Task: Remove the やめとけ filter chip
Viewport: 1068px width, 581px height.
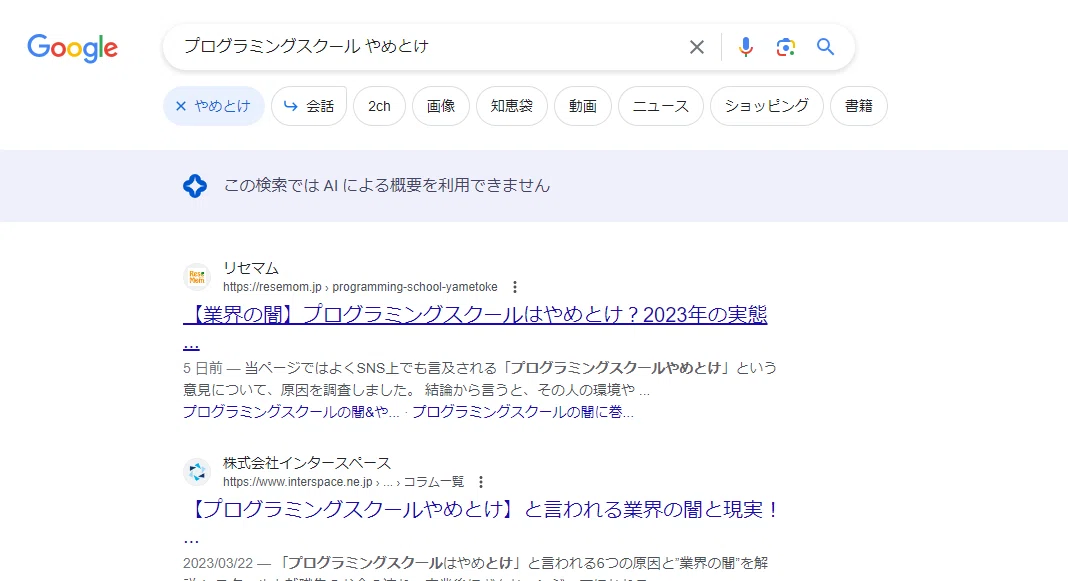Action: pyautogui.click(x=214, y=106)
